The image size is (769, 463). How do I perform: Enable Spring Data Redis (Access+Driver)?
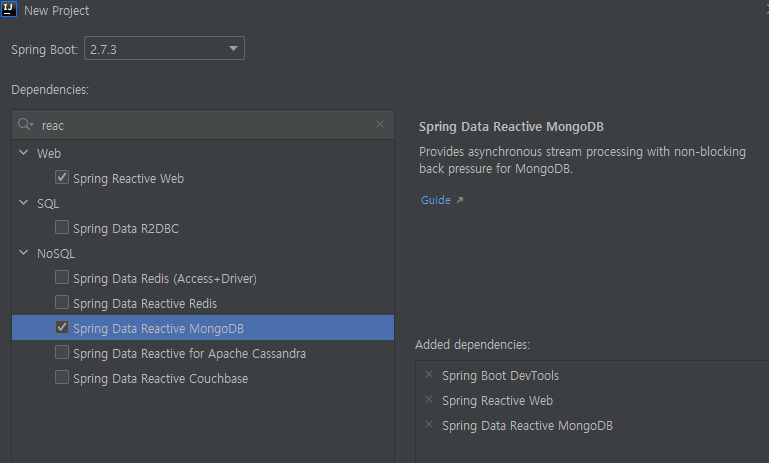coord(62,278)
